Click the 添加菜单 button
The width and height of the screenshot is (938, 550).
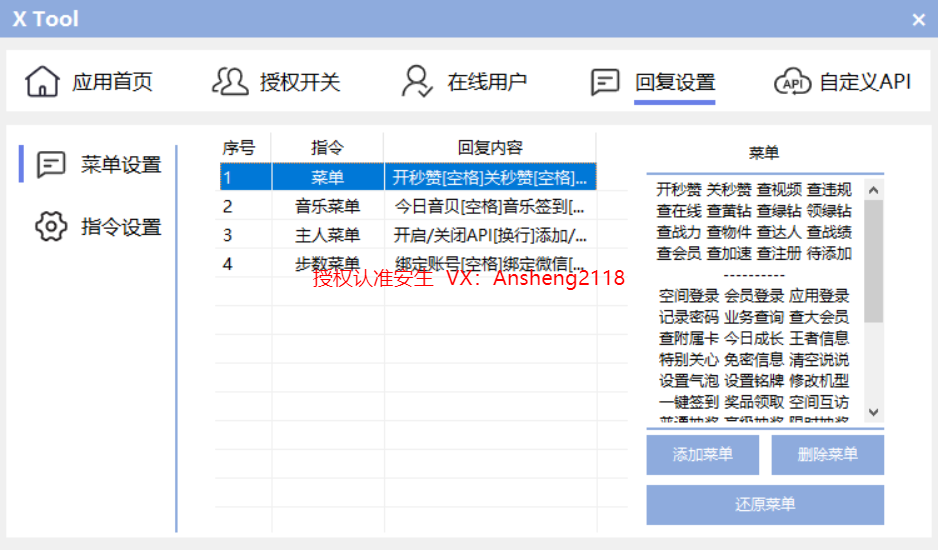click(702, 454)
